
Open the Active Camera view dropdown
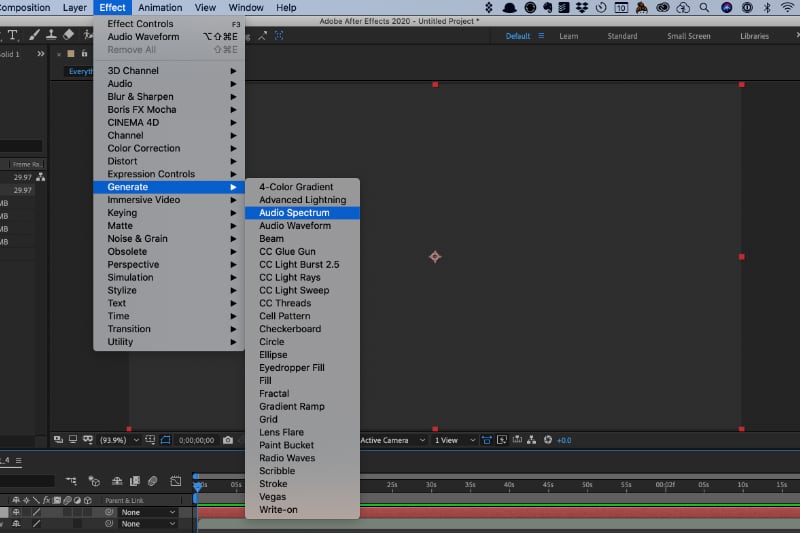pos(392,440)
